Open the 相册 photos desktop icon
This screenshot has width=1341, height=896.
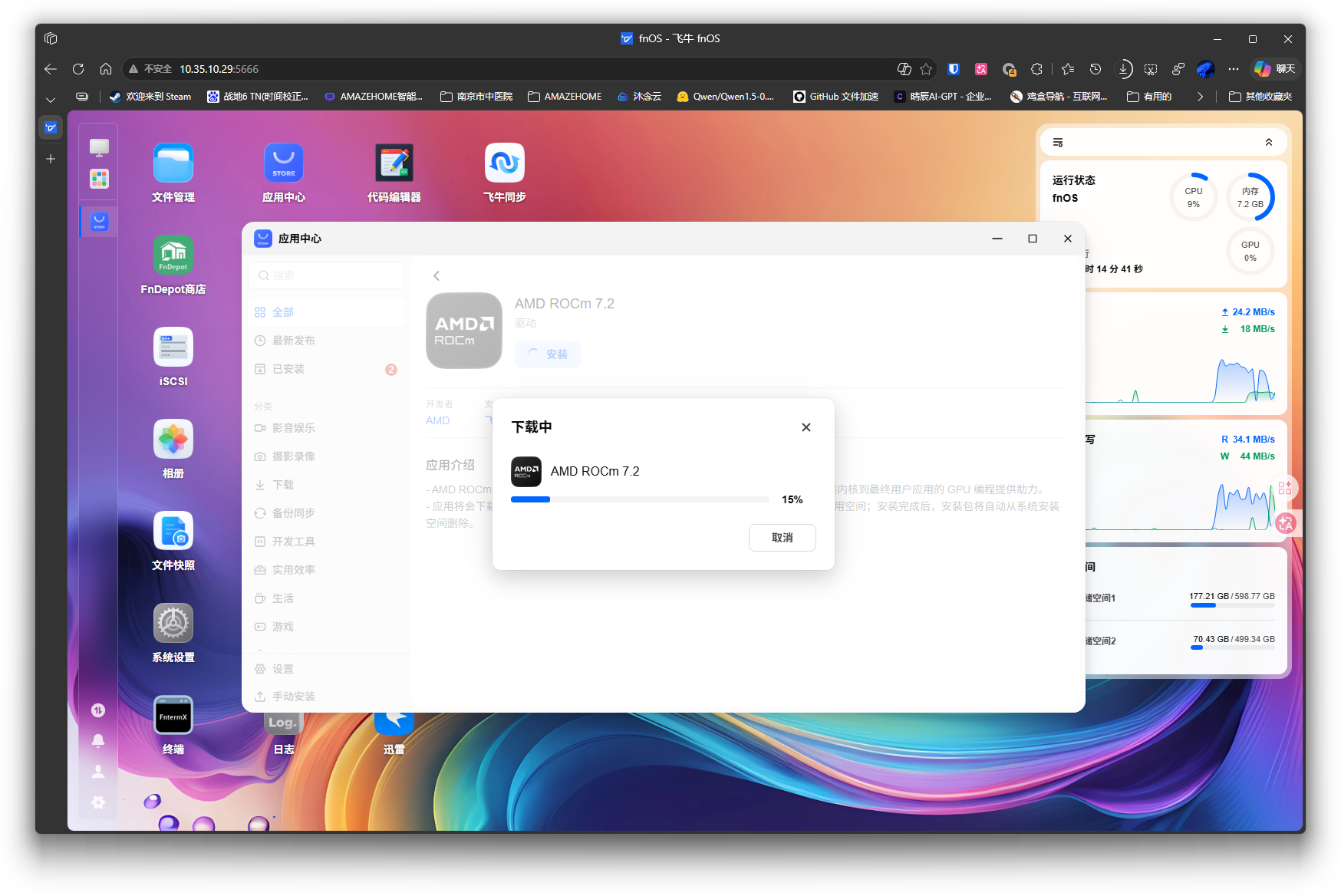point(173,439)
